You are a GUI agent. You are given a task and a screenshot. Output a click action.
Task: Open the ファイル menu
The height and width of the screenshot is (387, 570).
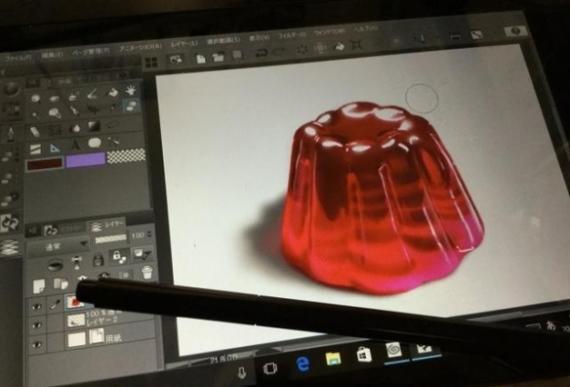click(x=16, y=58)
